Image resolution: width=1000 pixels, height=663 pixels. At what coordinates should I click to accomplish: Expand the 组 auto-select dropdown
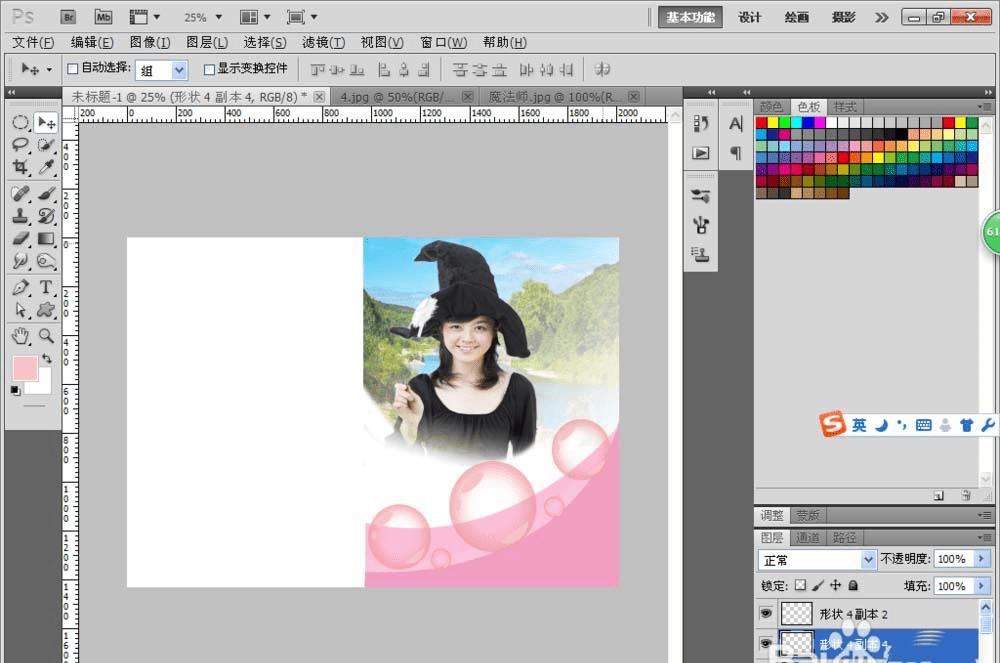[x=179, y=70]
